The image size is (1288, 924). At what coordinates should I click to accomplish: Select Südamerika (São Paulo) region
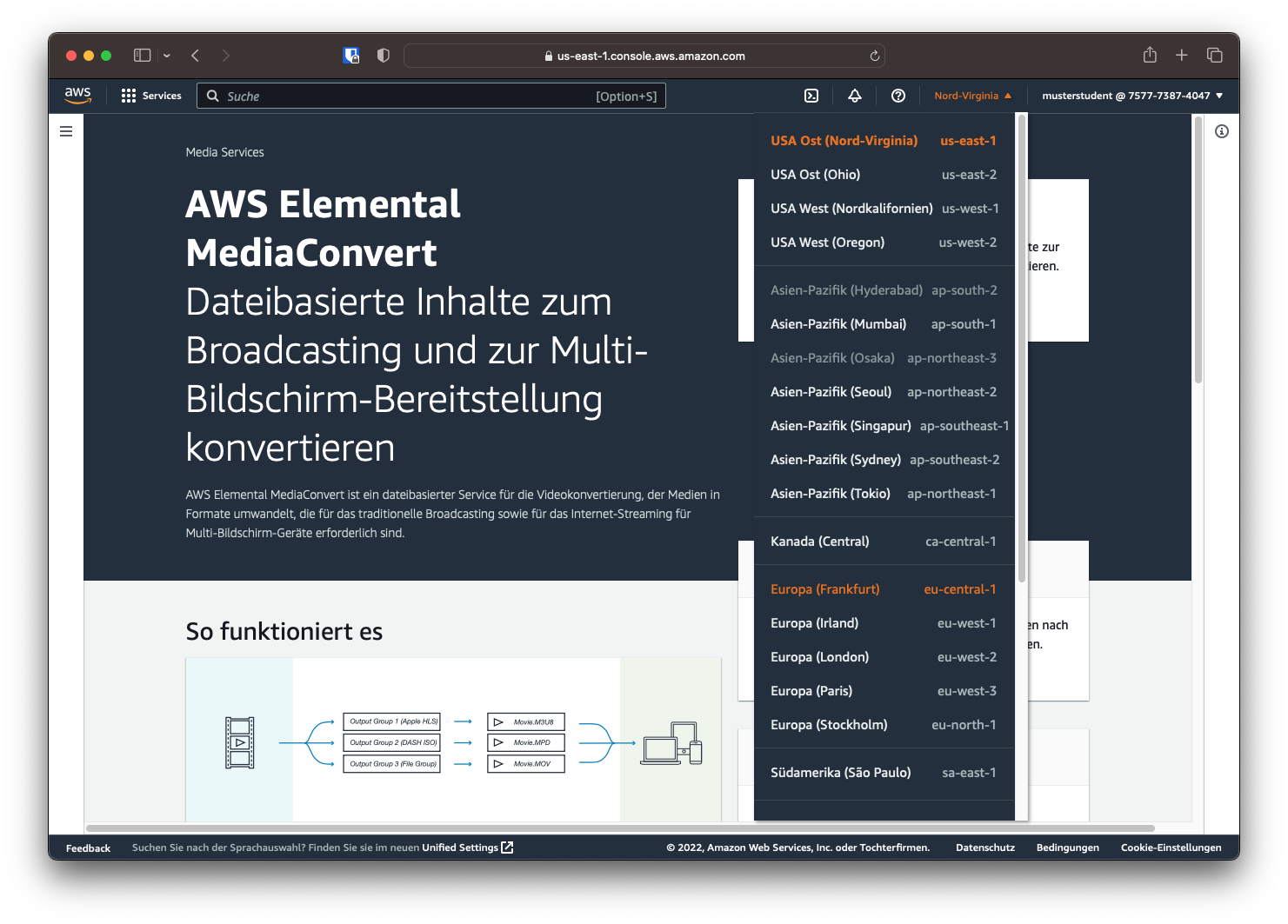coord(884,773)
